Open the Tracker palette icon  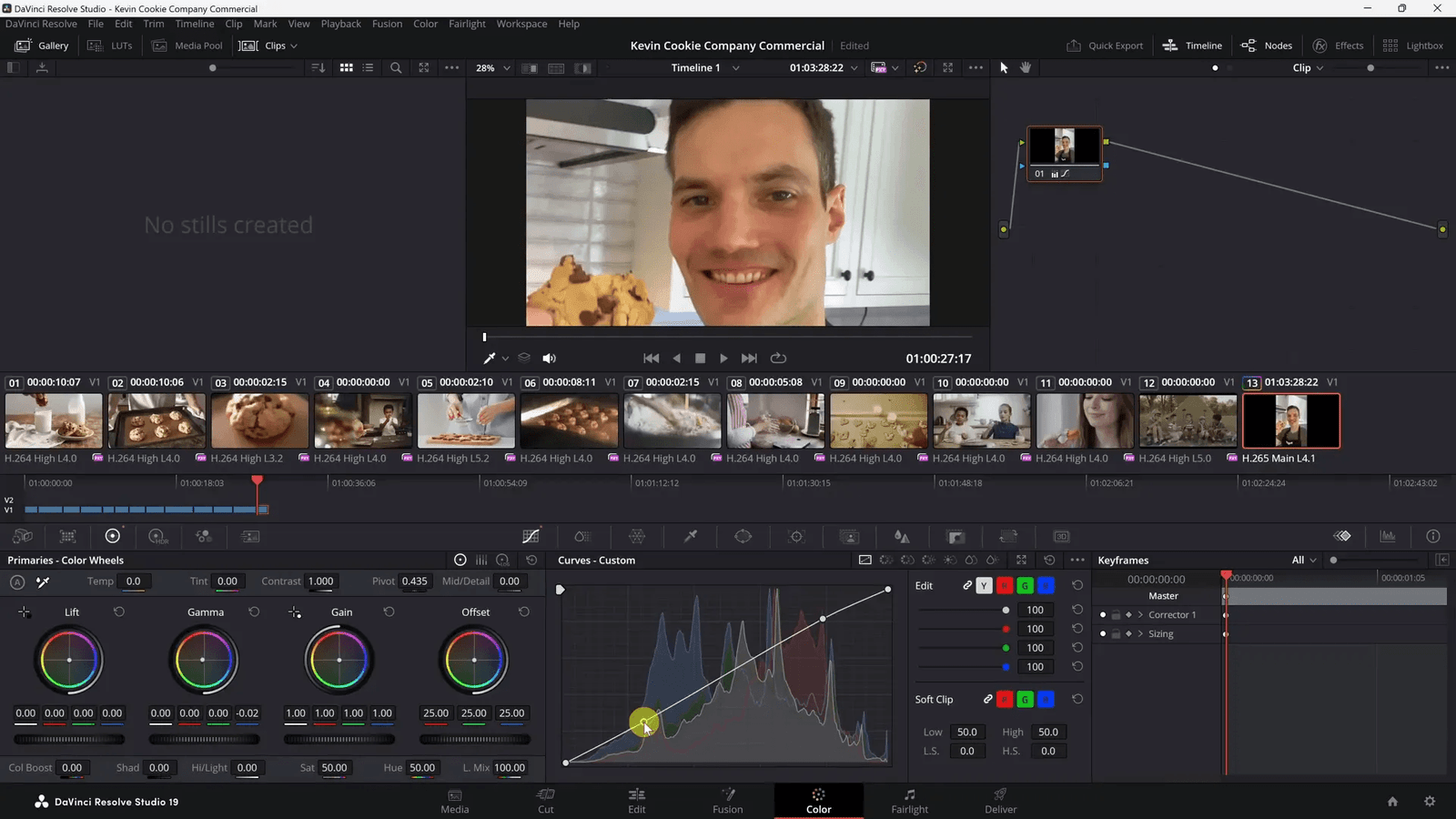coord(796,537)
